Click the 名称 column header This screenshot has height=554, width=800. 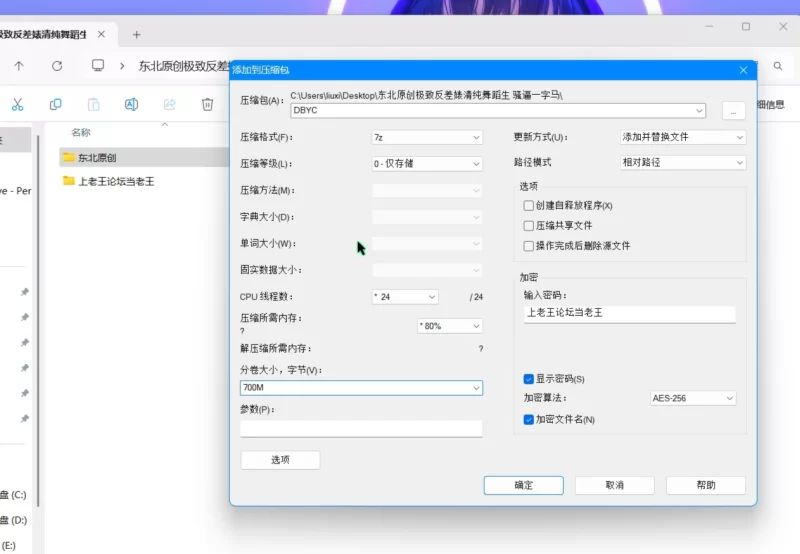point(81,133)
